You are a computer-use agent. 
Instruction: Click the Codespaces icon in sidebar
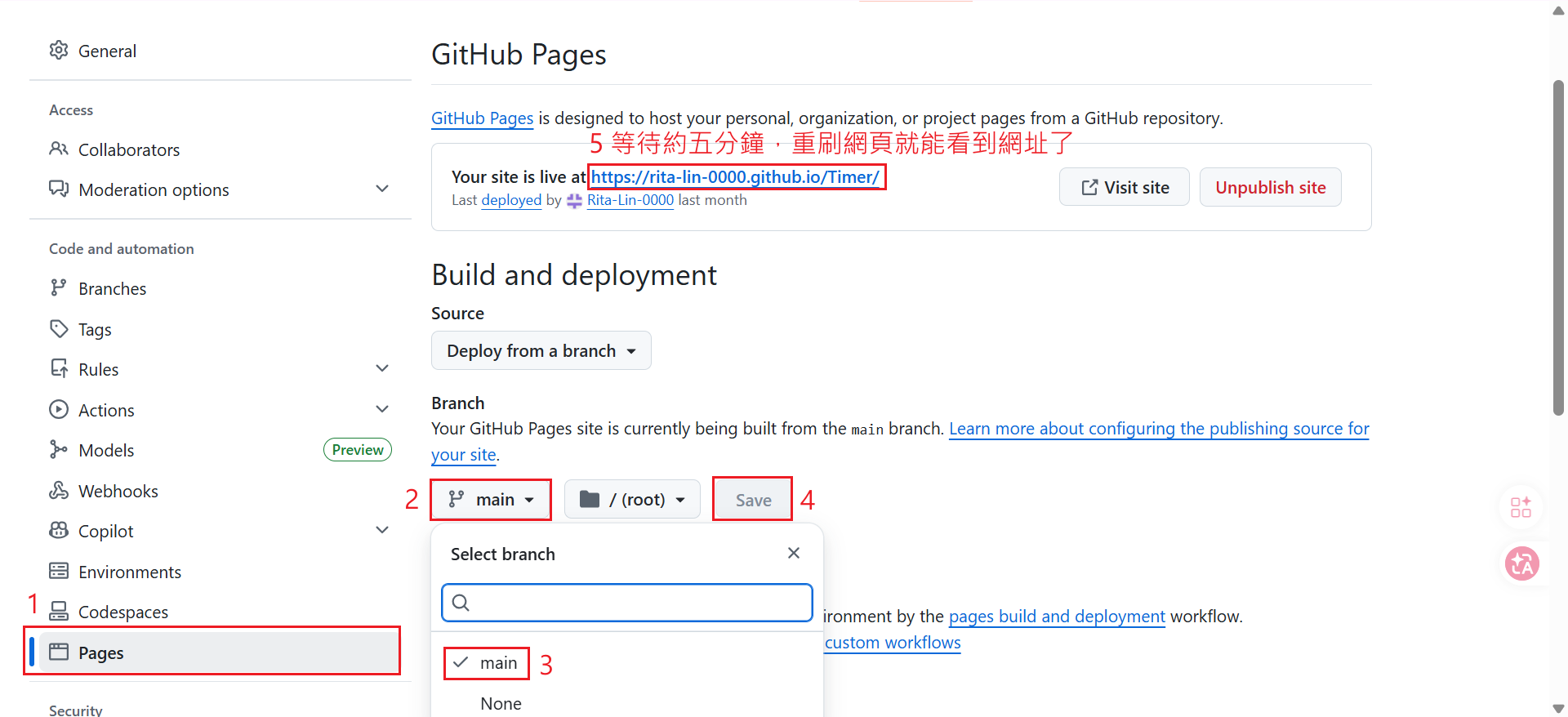[x=58, y=612]
